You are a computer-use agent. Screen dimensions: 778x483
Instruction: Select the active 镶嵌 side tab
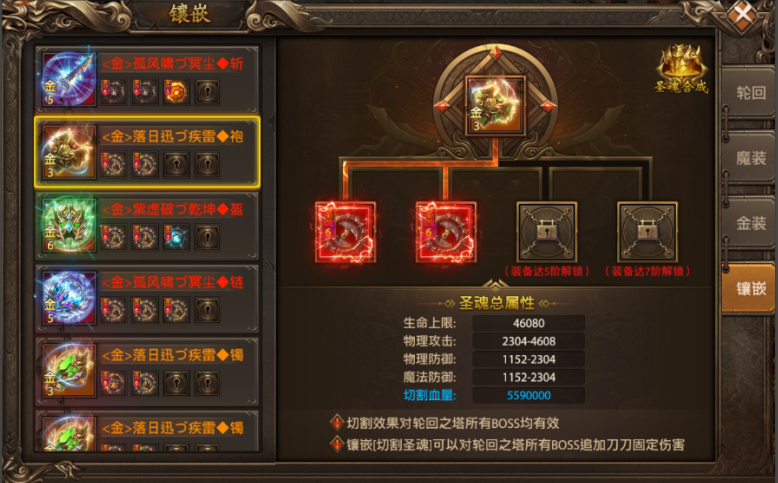pos(750,288)
